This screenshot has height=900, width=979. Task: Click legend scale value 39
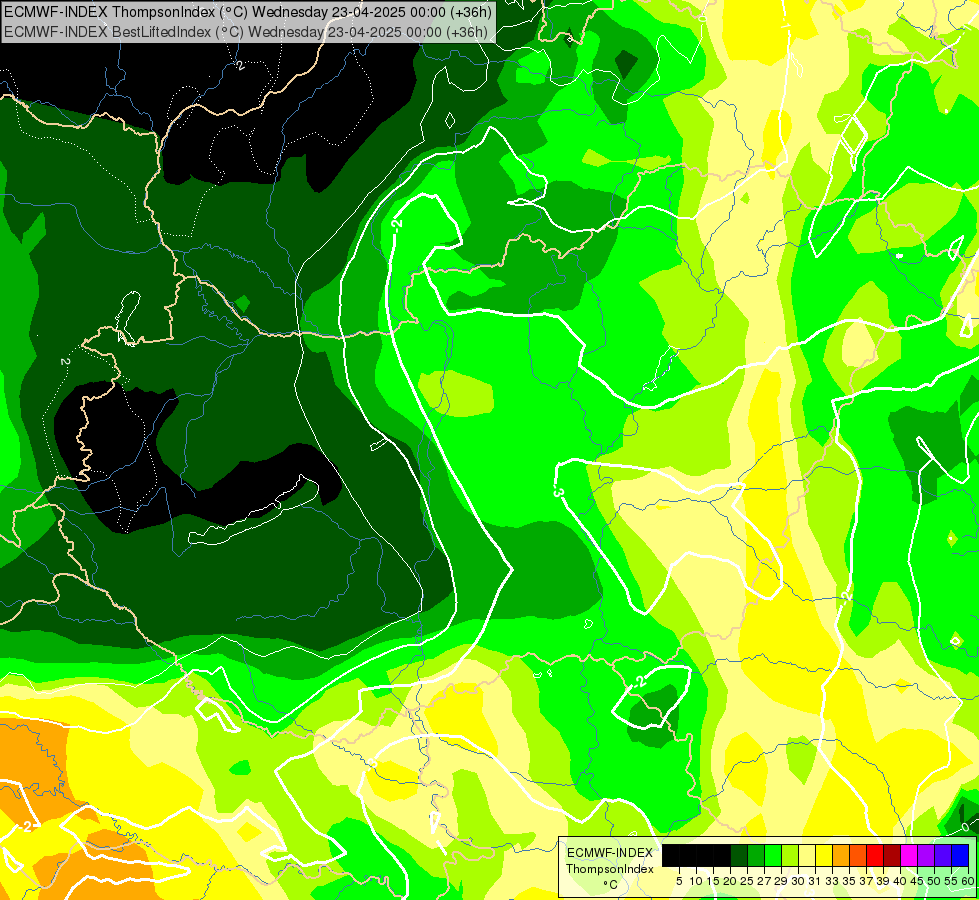click(883, 881)
